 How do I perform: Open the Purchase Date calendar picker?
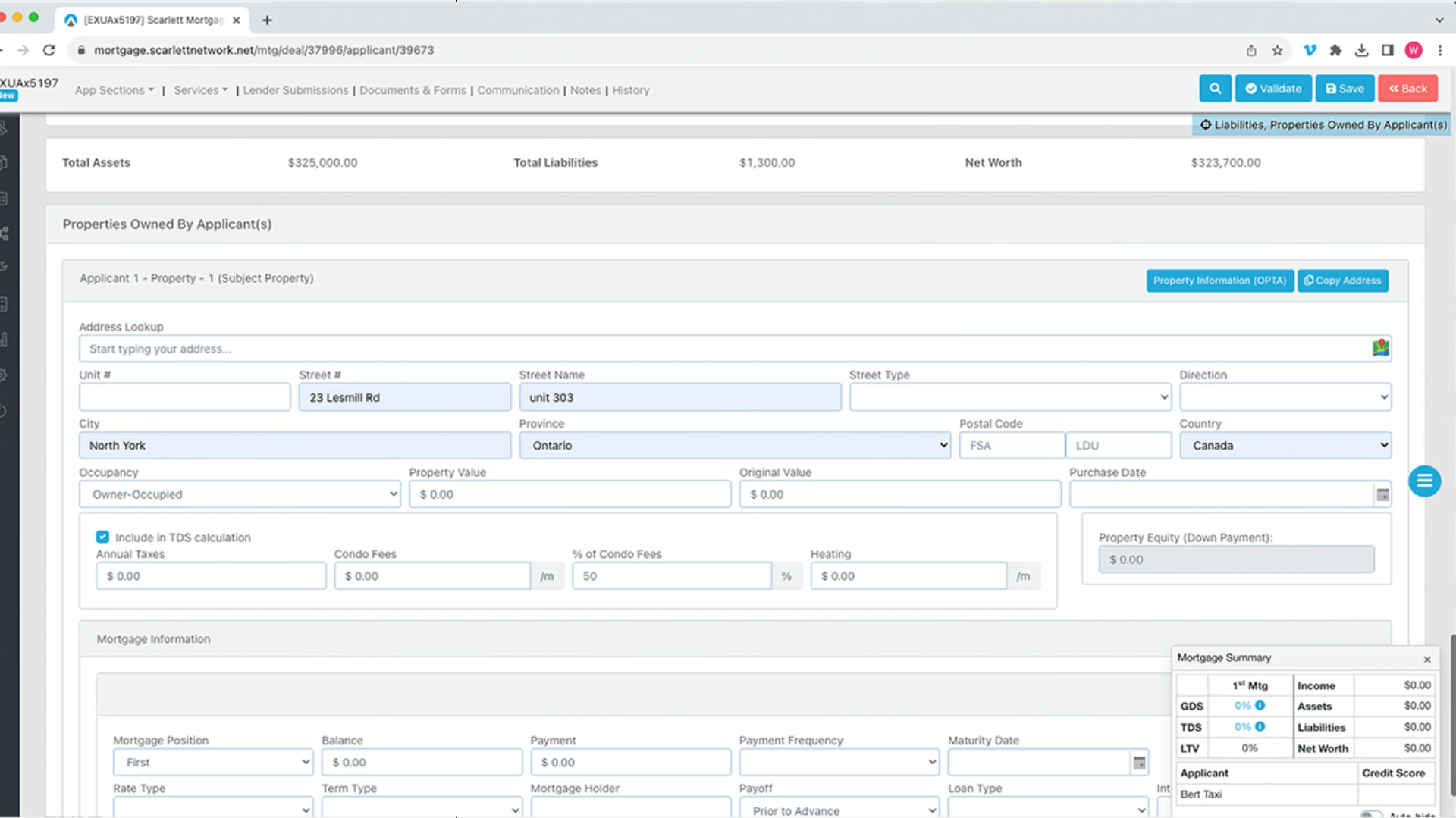coord(1382,495)
